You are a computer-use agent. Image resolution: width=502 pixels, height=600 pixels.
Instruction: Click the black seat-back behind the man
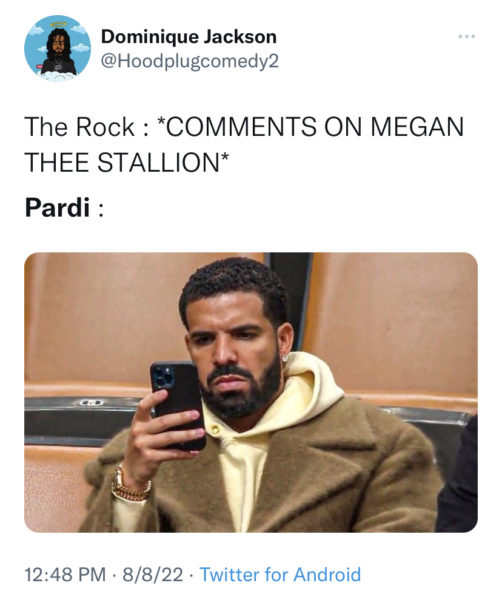pos(82,420)
